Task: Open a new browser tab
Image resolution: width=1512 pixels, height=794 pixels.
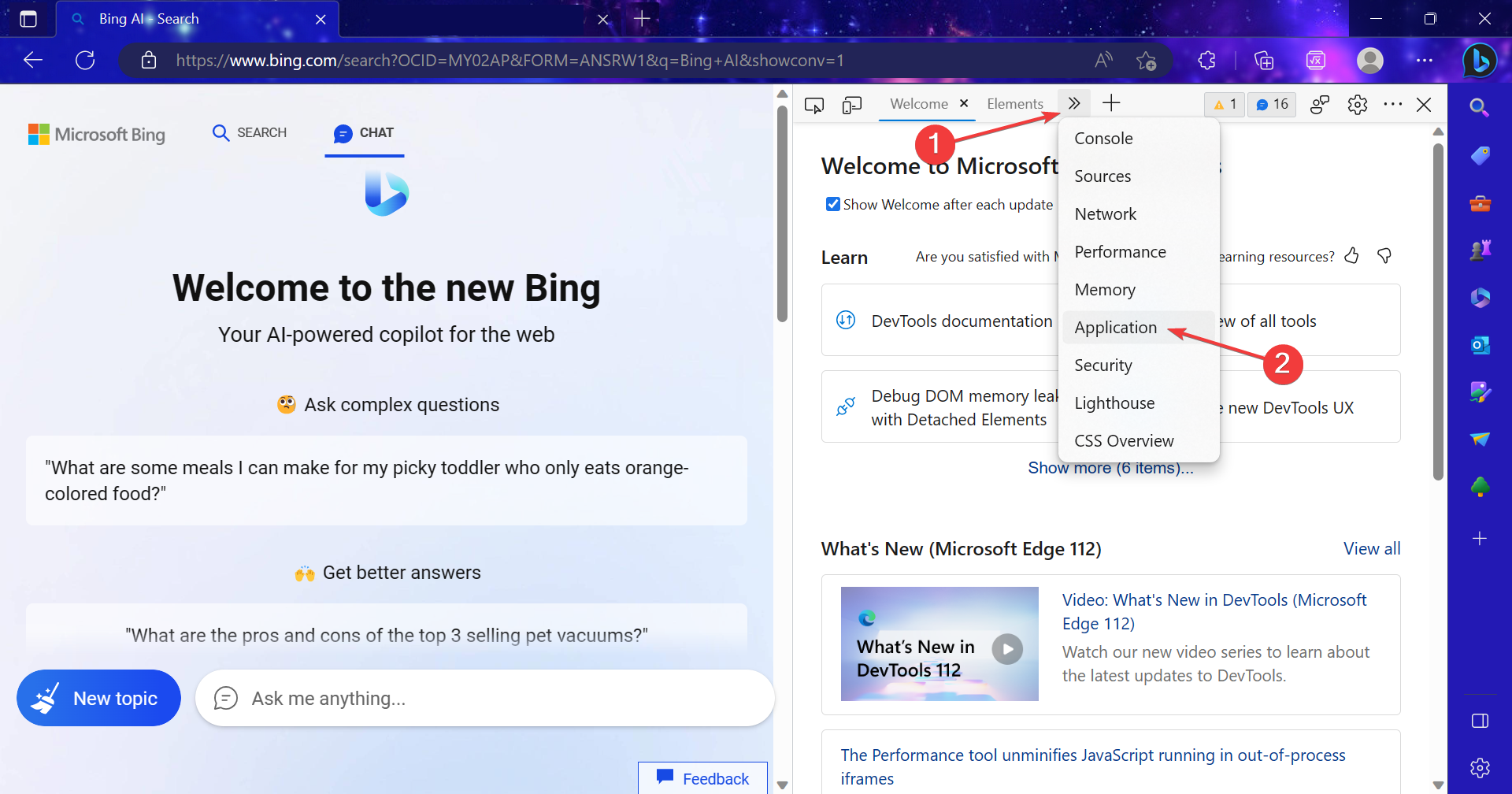Action: 642,19
